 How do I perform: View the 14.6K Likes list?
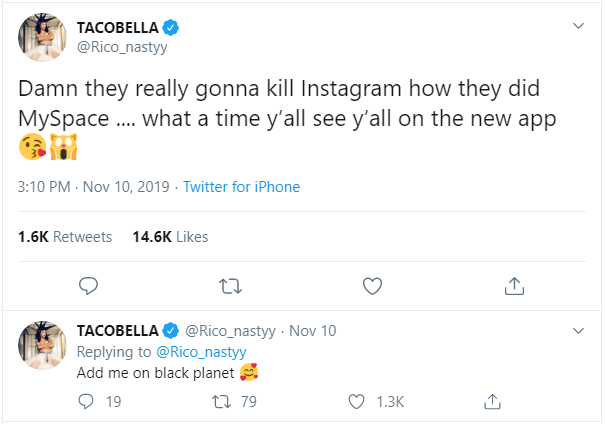[170, 237]
